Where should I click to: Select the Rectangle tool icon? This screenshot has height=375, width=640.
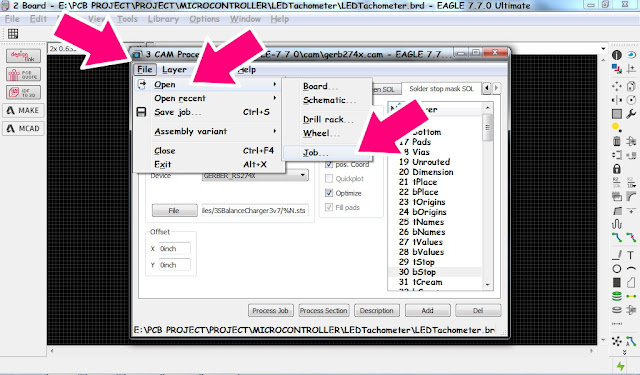point(617,282)
